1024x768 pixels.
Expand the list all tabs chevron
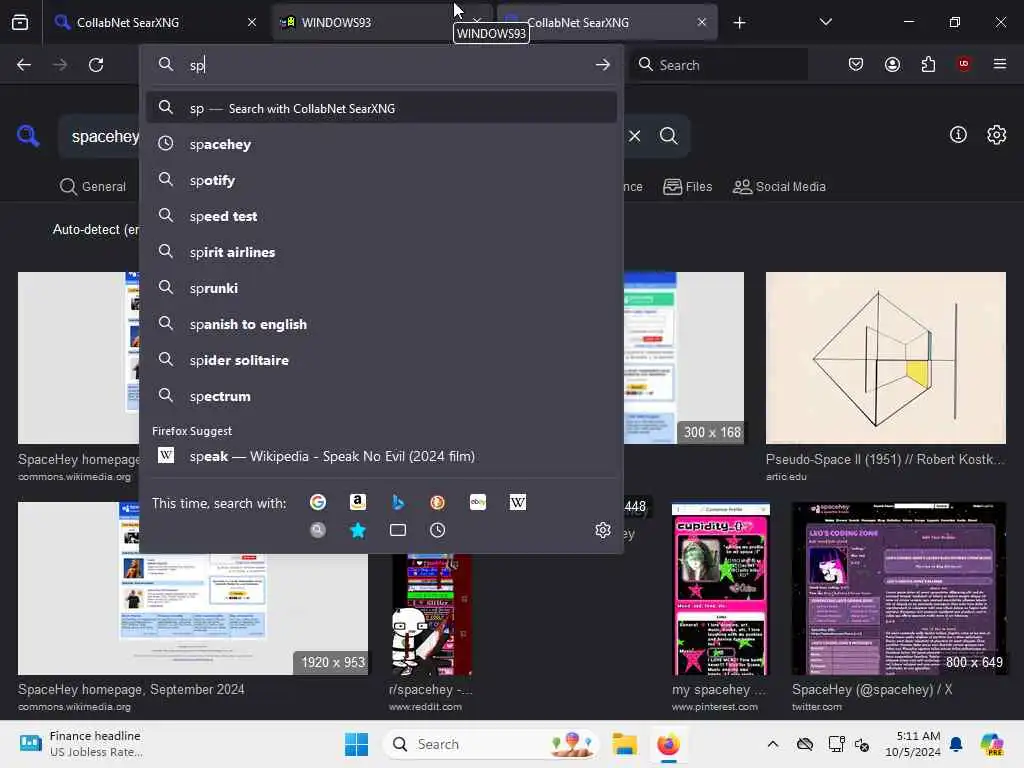(825, 22)
